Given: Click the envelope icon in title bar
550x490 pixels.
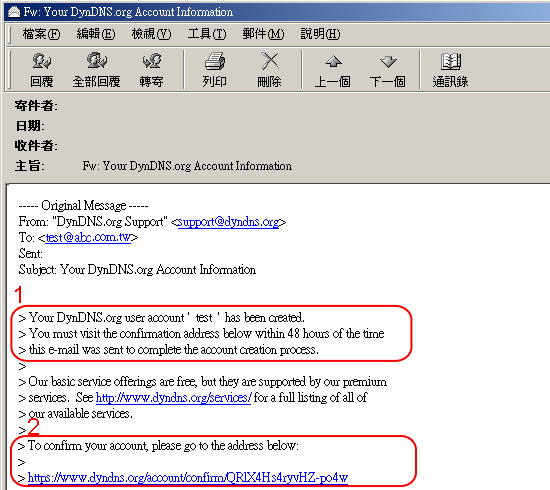Looking at the screenshot, I should (x=14, y=12).
